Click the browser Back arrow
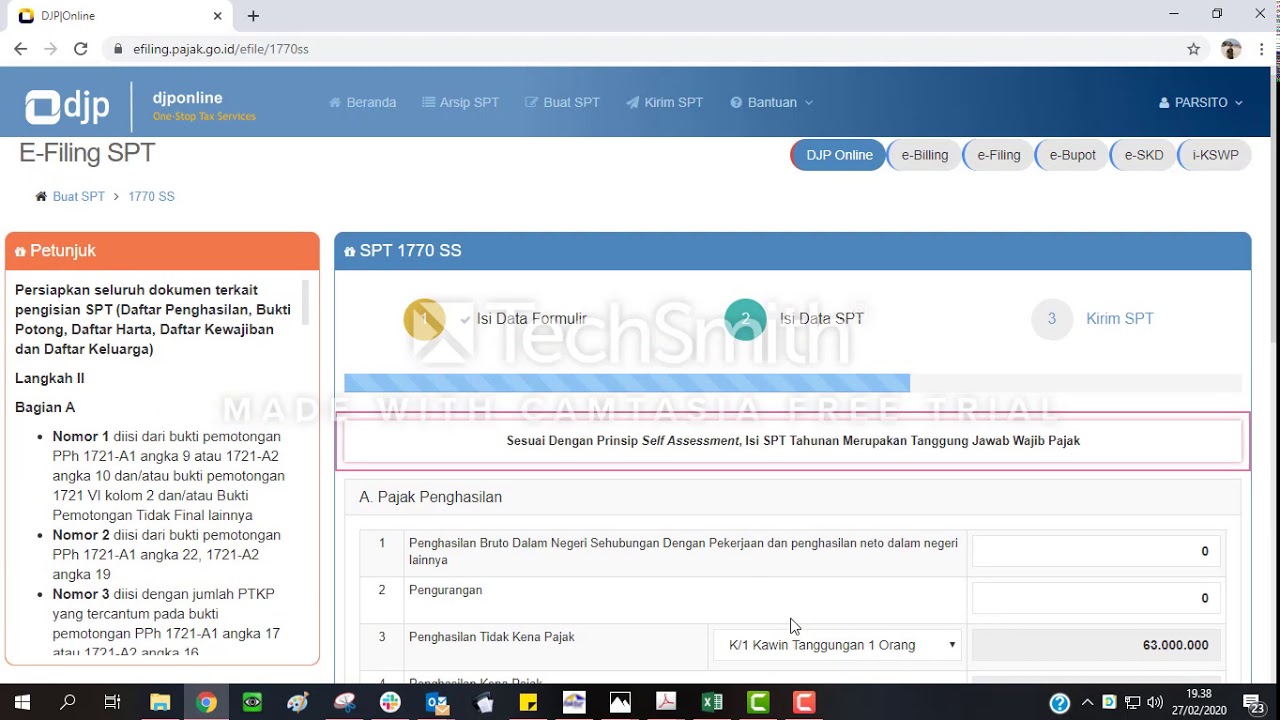 point(20,49)
